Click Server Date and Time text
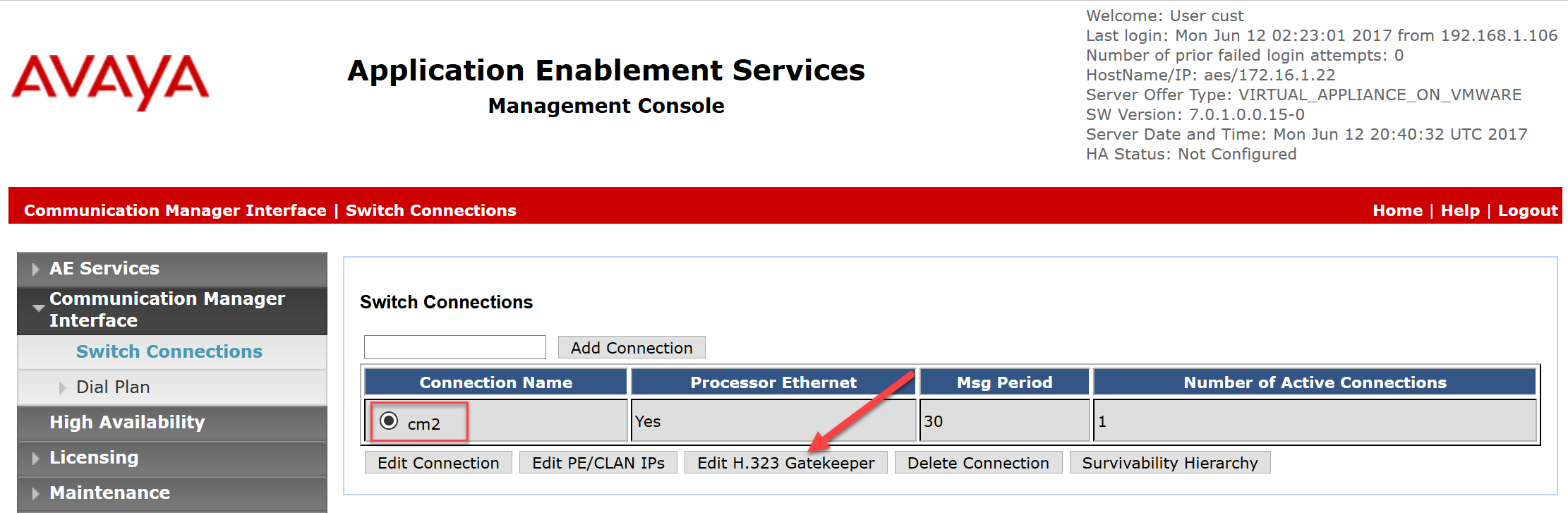This screenshot has width=1568, height=513. (1307, 134)
